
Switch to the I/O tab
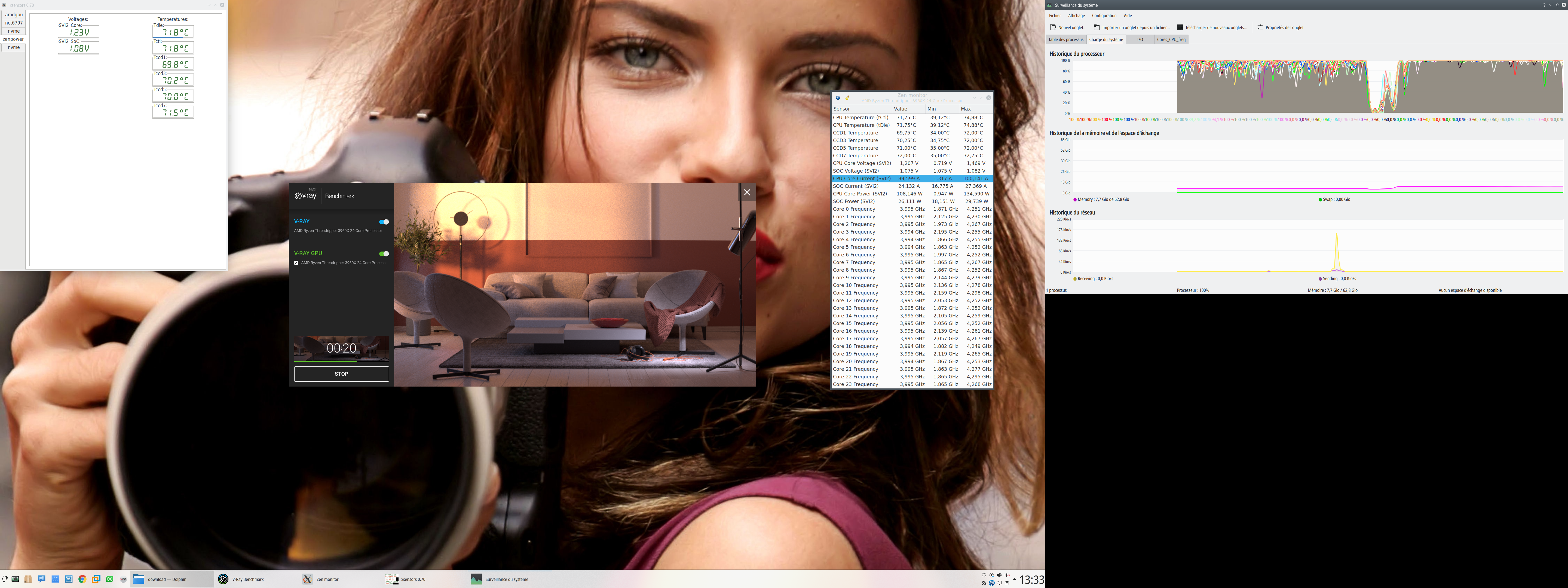[x=1140, y=39]
